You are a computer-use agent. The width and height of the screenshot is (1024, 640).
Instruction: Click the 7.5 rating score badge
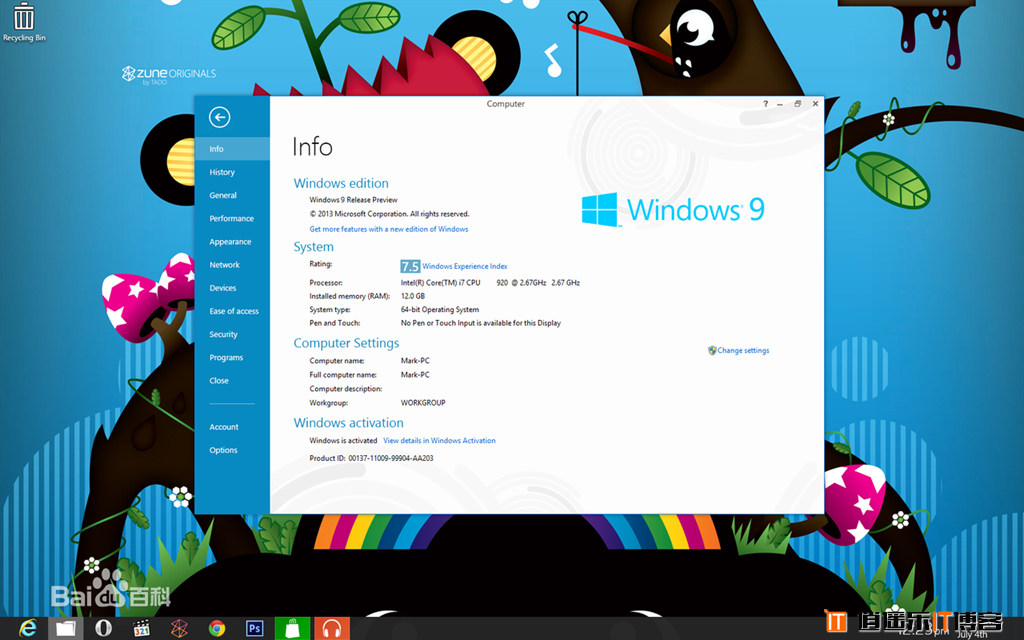pos(409,266)
